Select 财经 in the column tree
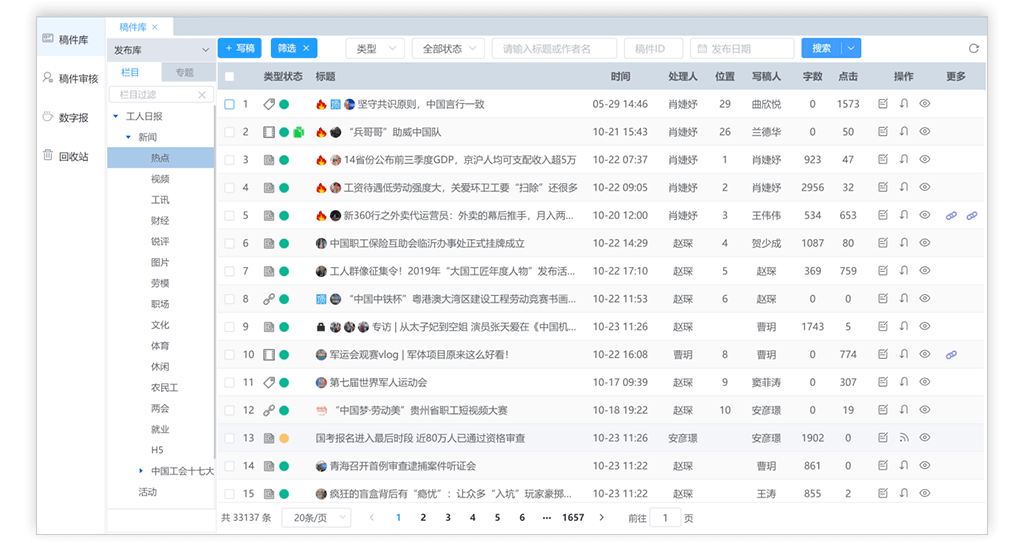Viewport: 1024px width, 543px height. (161, 220)
